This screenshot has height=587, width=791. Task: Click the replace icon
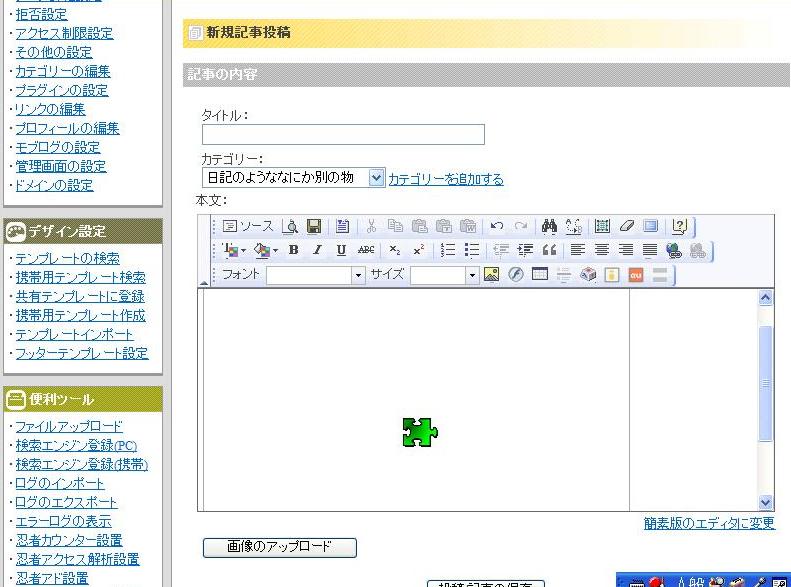(x=574, y=226)
